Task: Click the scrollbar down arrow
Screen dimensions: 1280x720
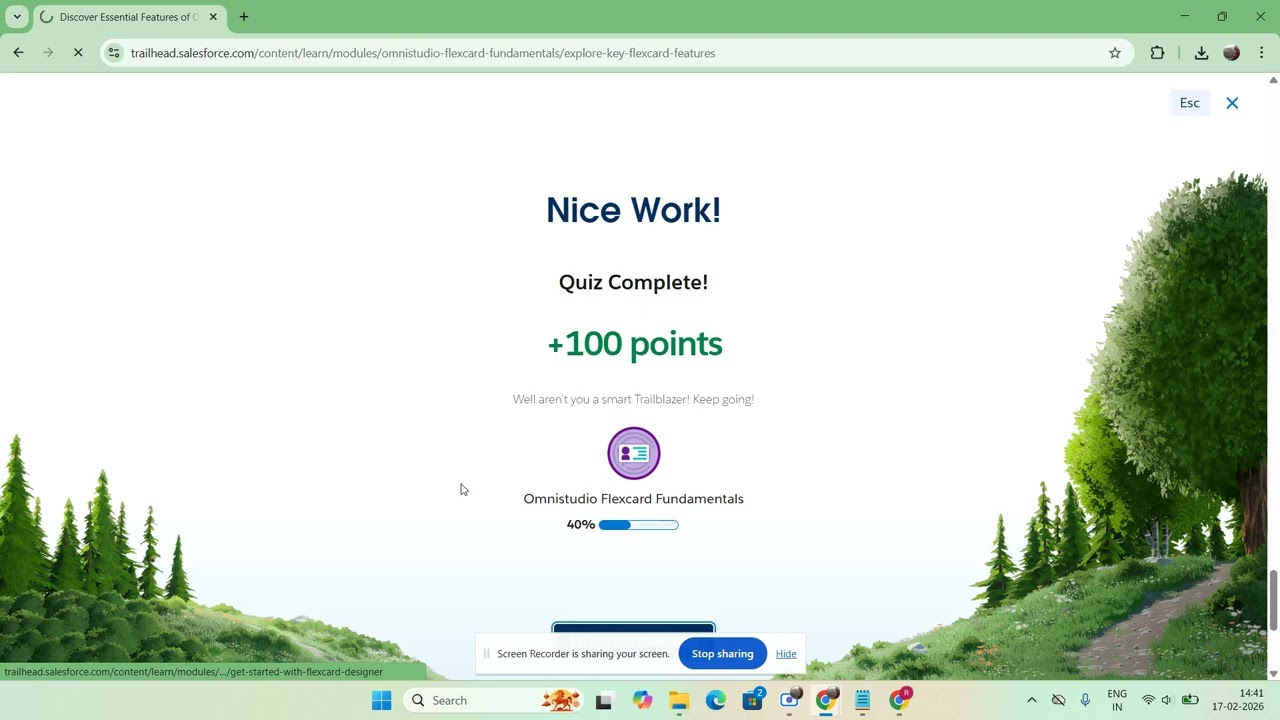Action: (1273, 674)
